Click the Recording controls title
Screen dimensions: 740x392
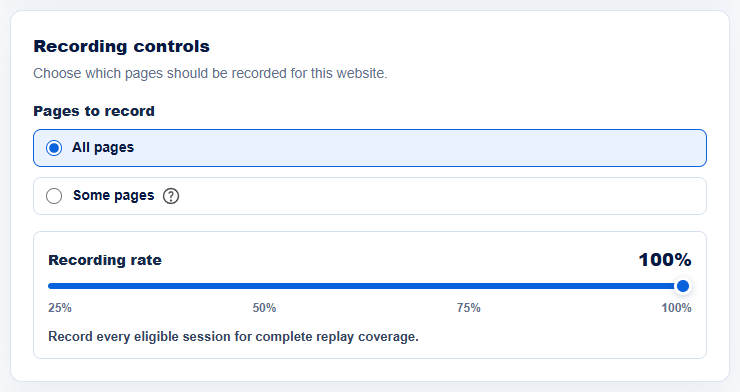click(x=121, y=46)
